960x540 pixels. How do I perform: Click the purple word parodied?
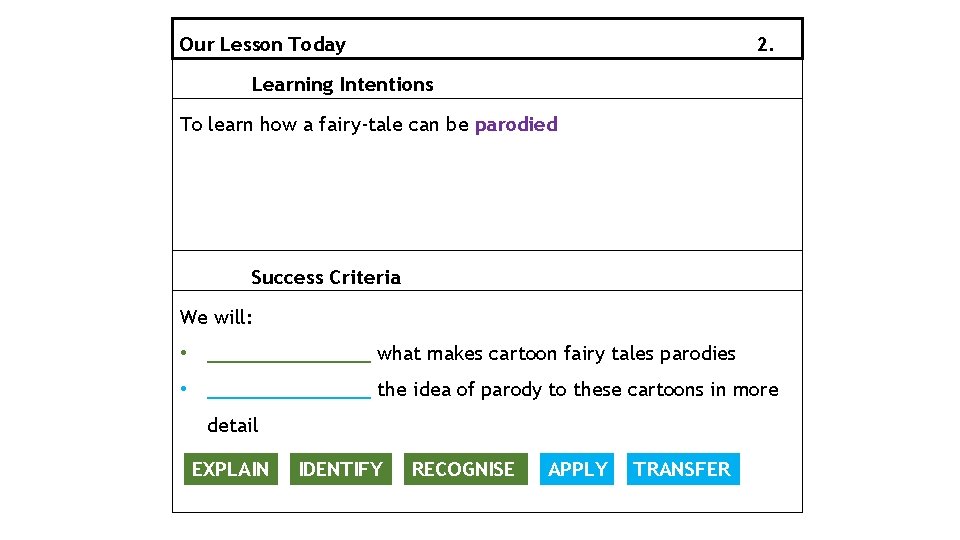pos(516,125)
